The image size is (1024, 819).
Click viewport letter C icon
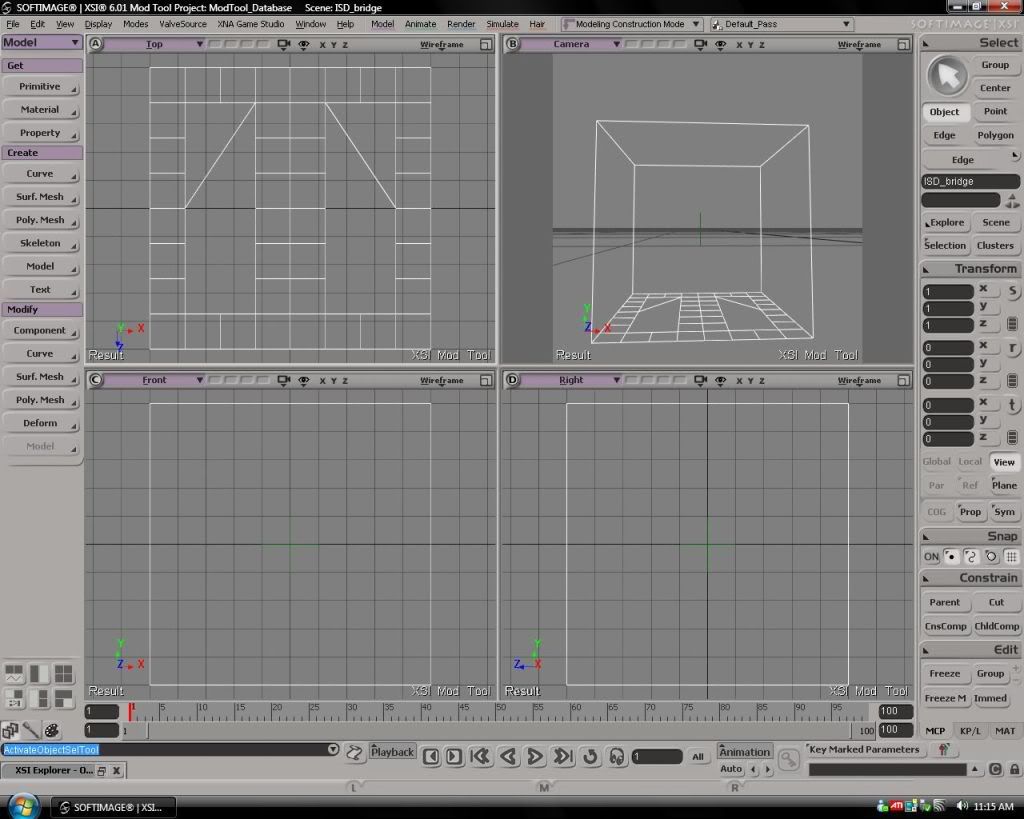pos(96,379)
